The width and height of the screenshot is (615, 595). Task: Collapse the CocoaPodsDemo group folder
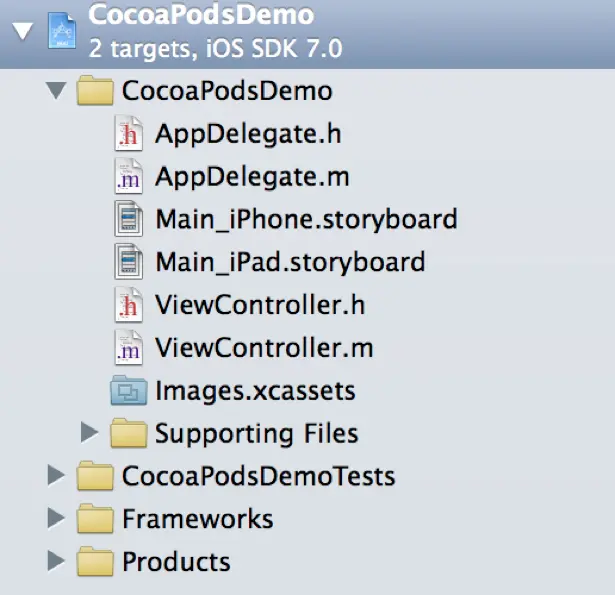pyautogui.click(x=56, y=92)
